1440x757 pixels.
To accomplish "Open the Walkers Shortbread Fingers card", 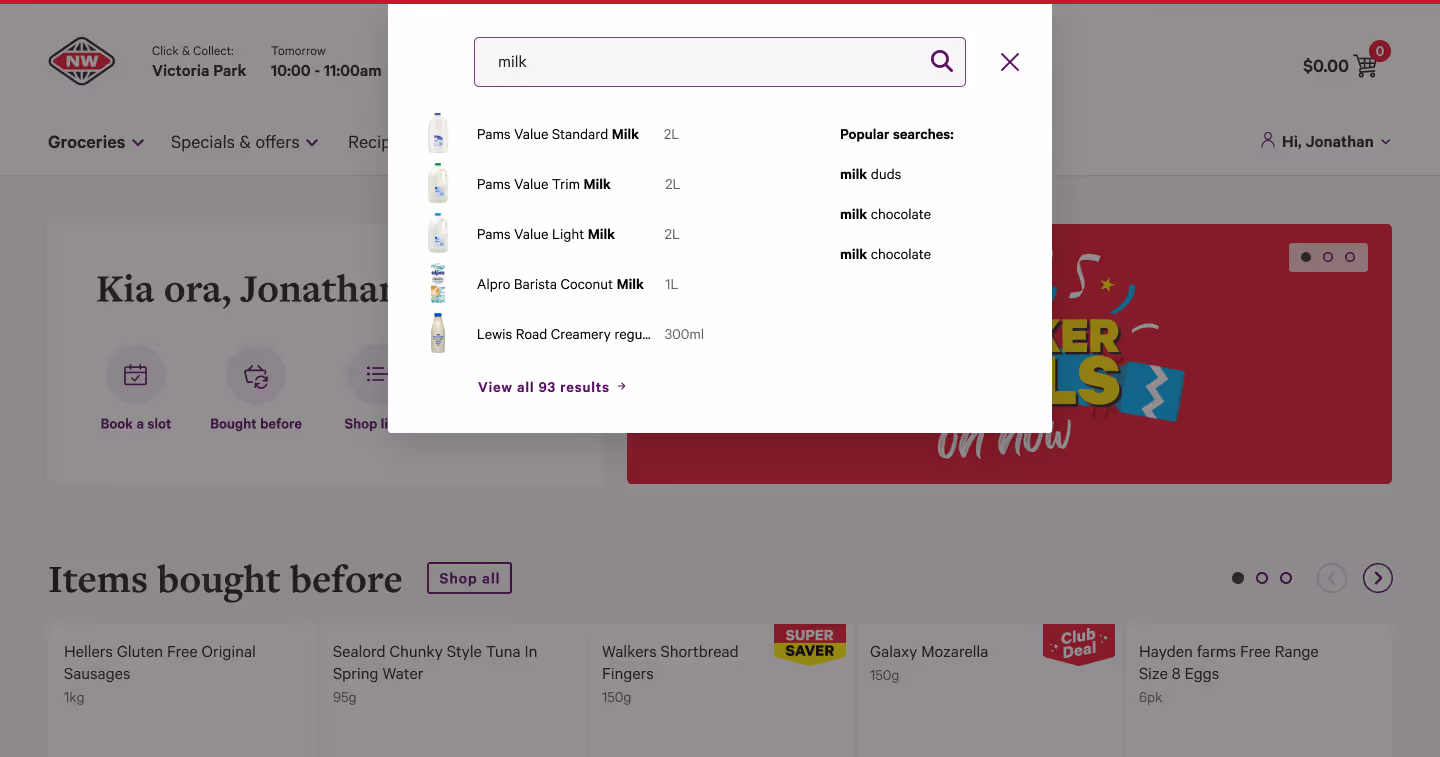I will 720,690.
